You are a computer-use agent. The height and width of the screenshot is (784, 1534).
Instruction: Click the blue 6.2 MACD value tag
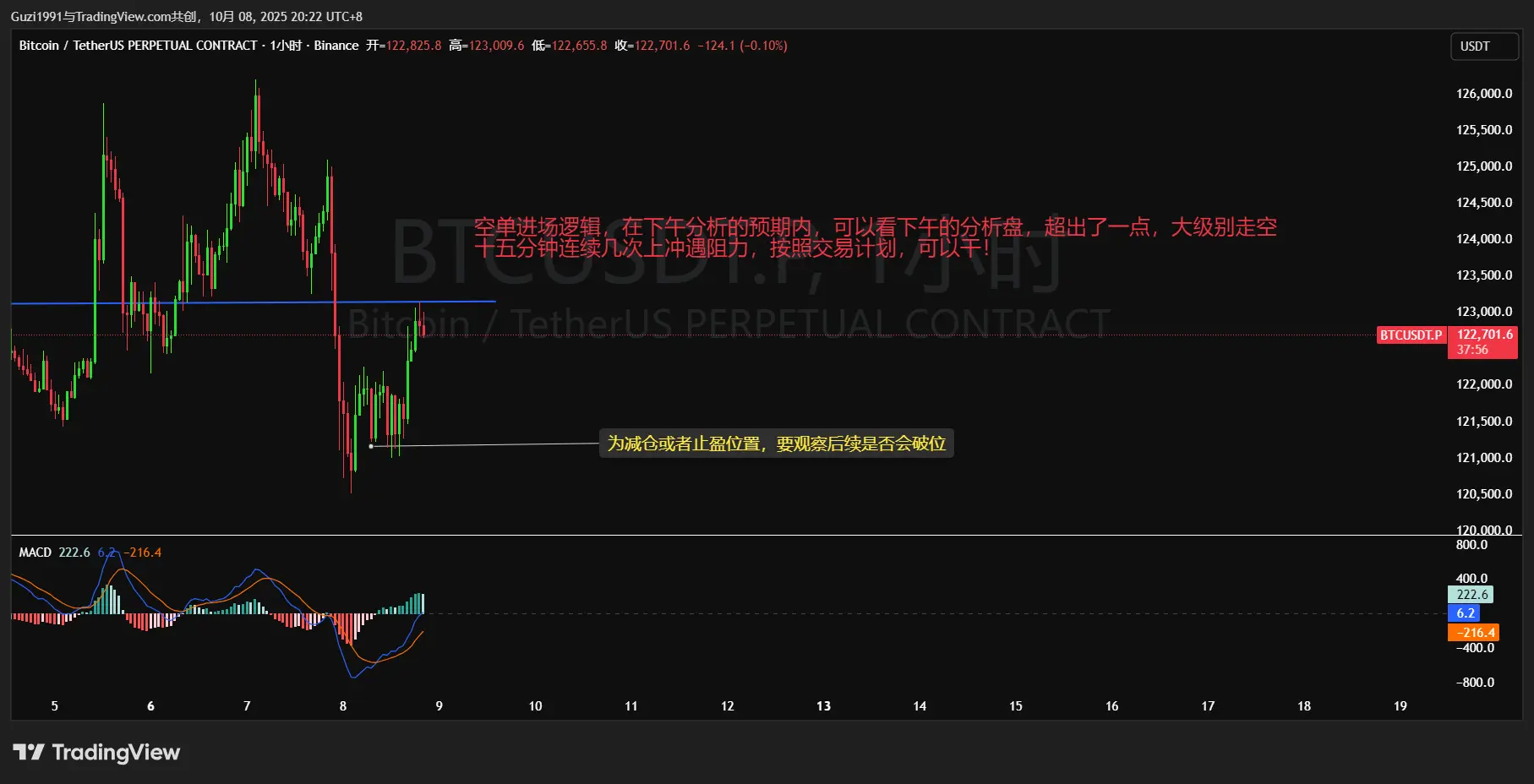[1465, 613]
